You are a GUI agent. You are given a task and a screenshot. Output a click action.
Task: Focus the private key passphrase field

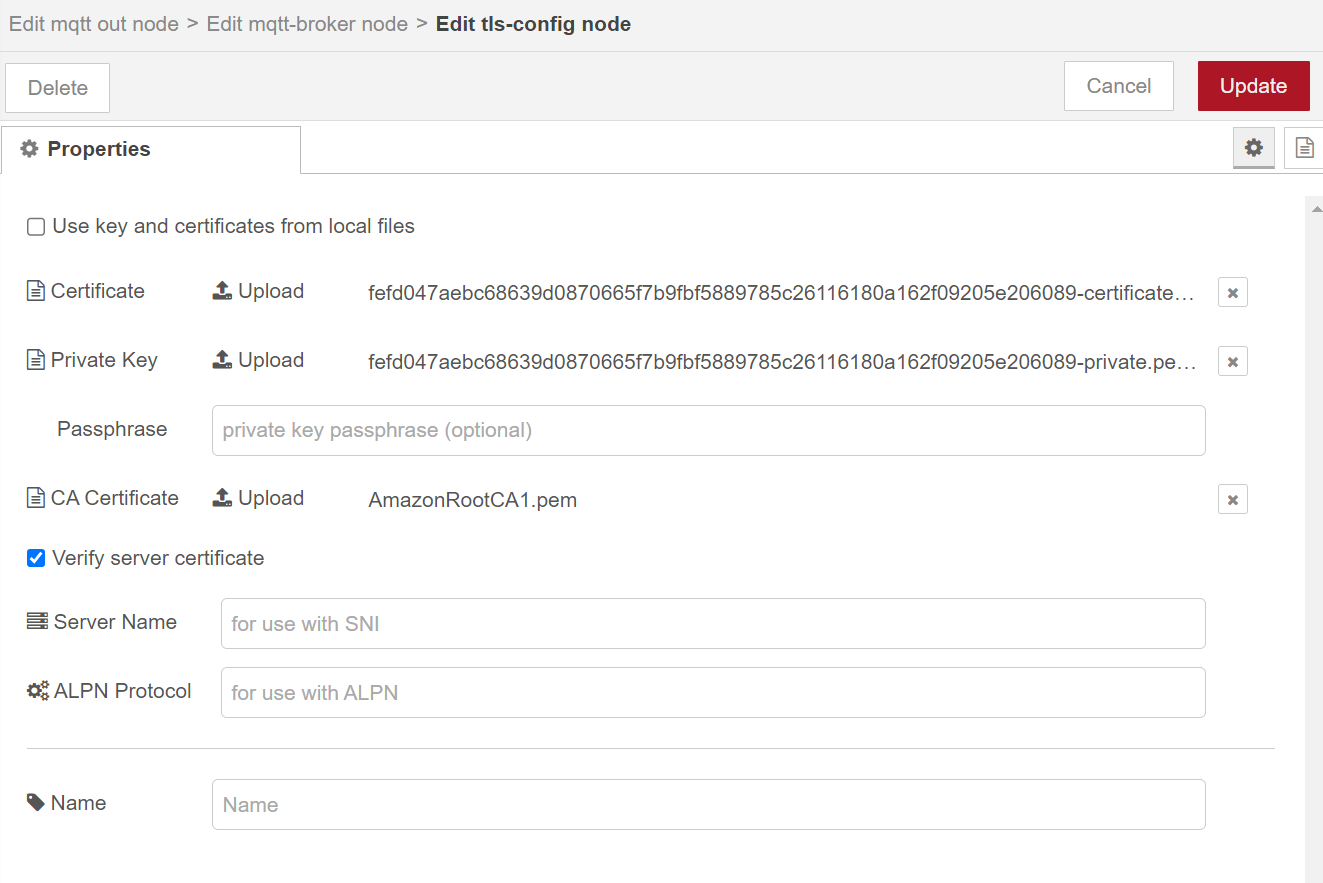708,430
